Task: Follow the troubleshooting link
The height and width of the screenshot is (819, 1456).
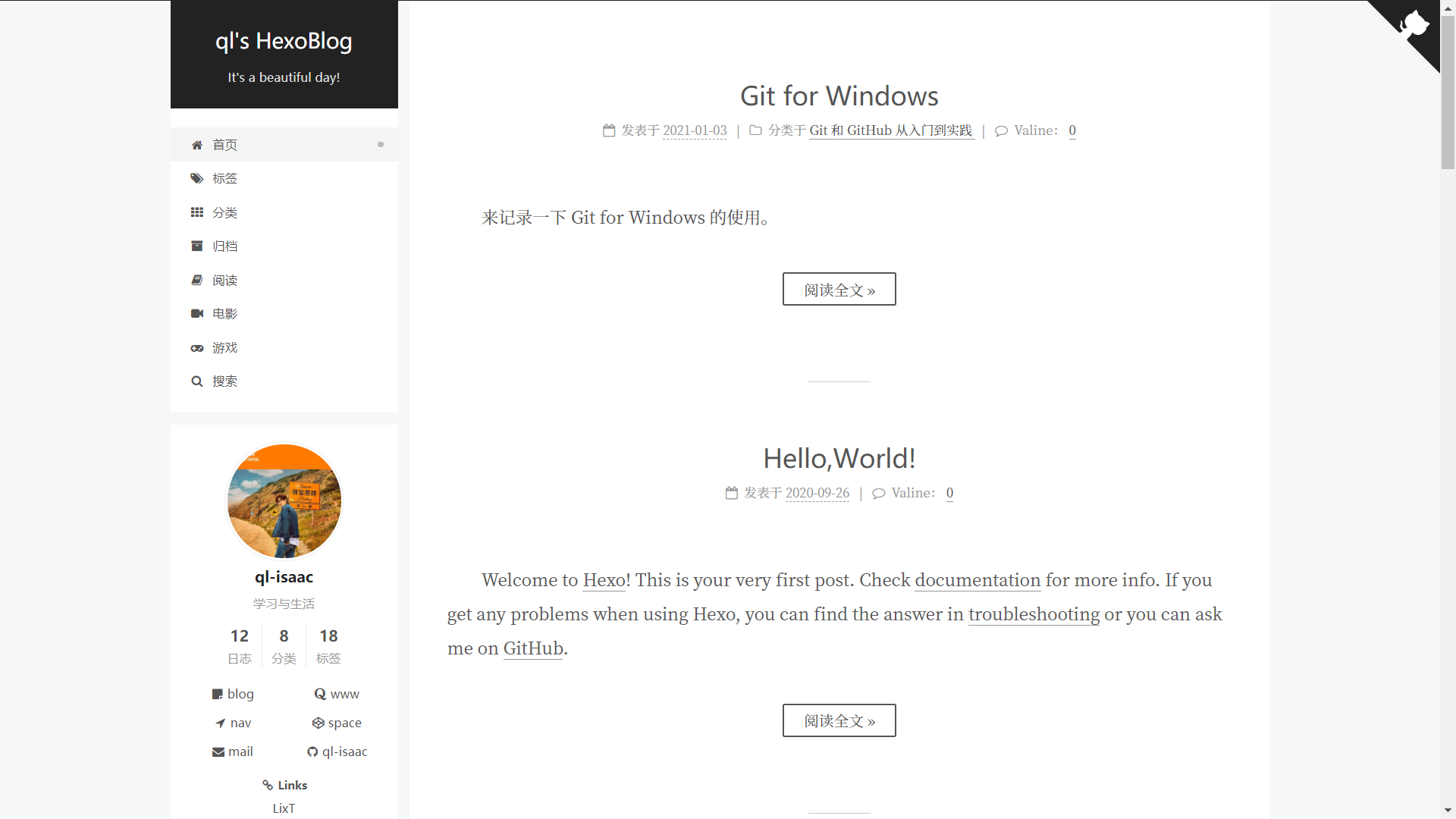Action: (1034, 614)
